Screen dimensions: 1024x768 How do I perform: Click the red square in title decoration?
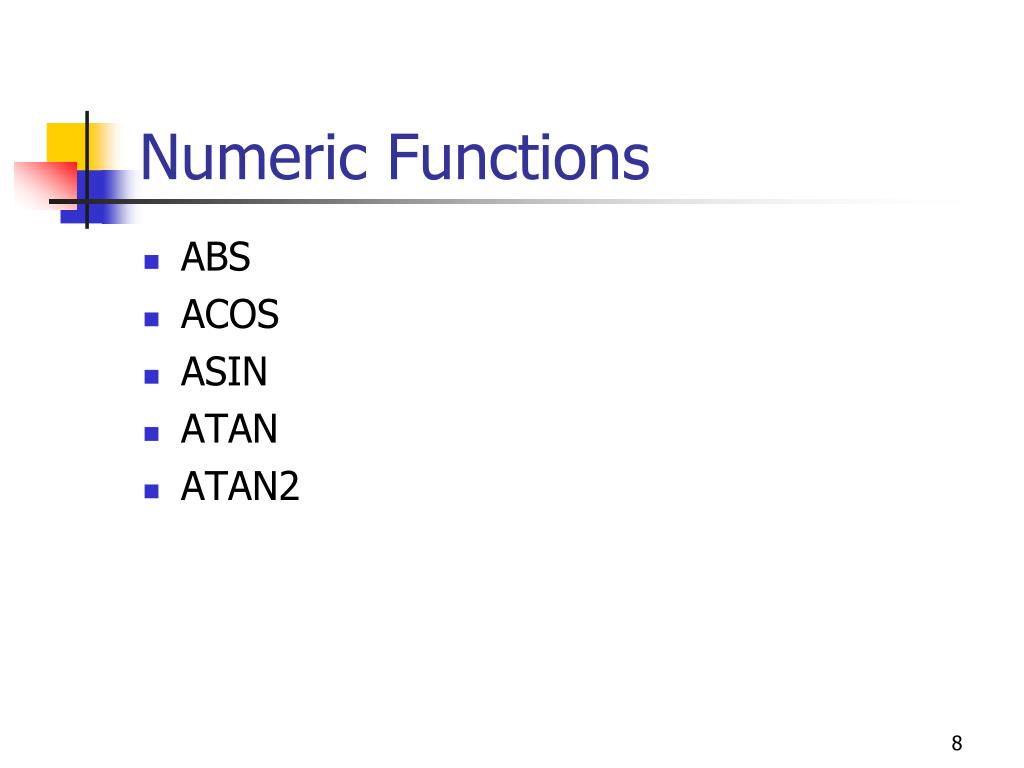tap(44, 184)
